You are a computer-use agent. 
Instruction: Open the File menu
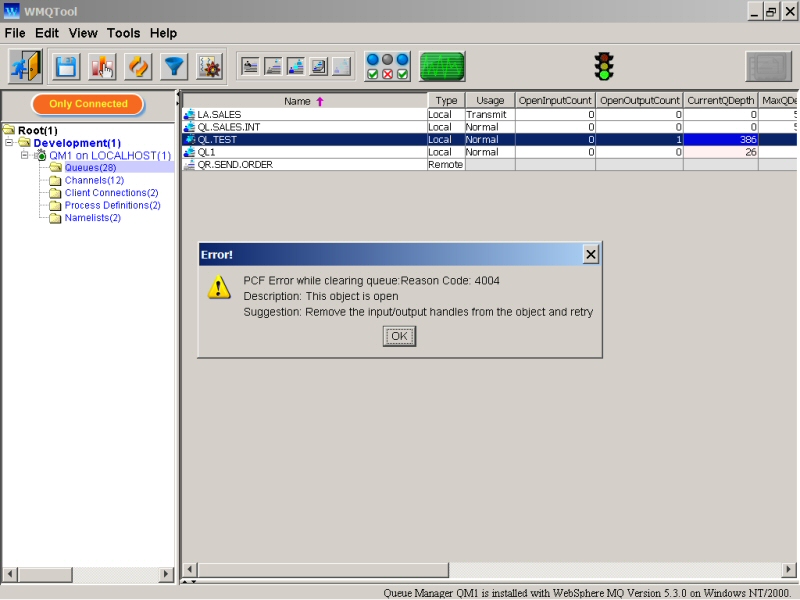tap(15, 33)
